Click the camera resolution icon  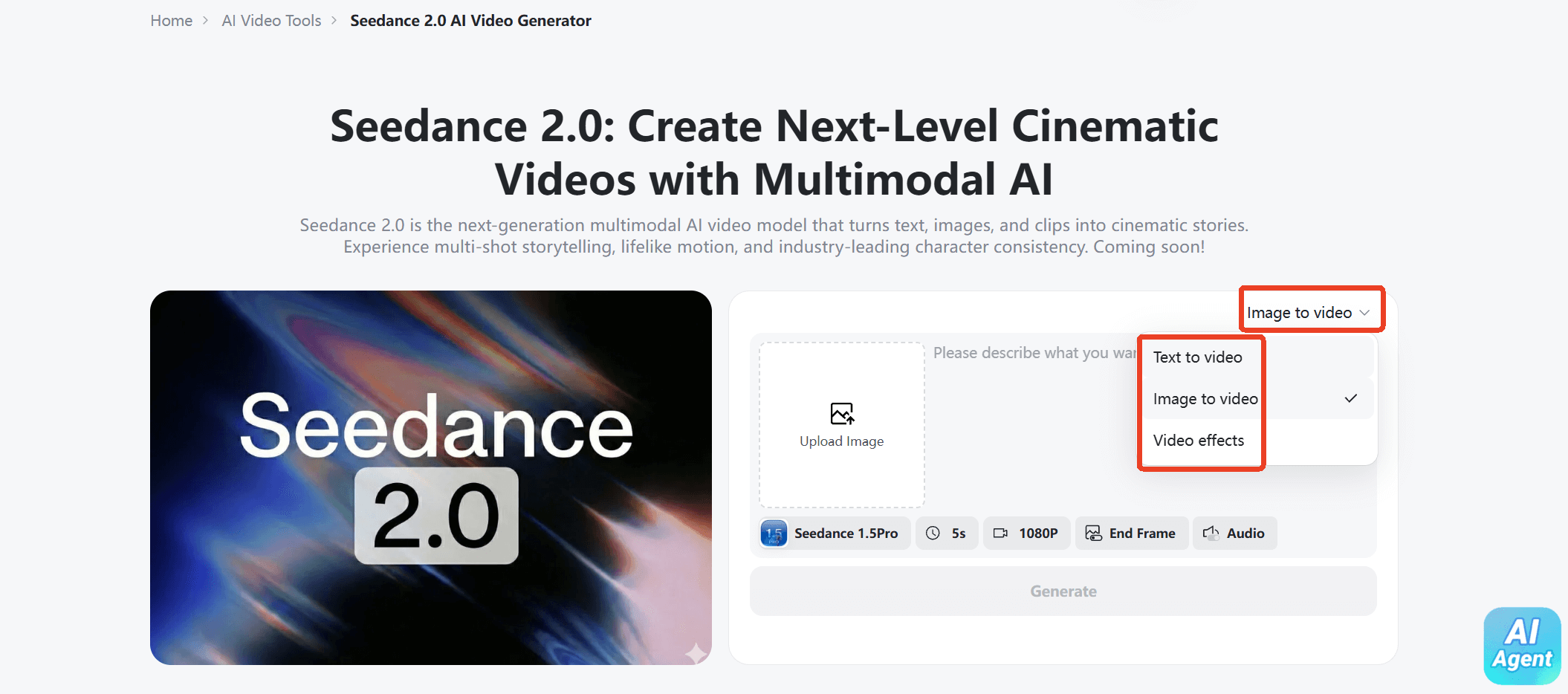(x=1000, y=534)
